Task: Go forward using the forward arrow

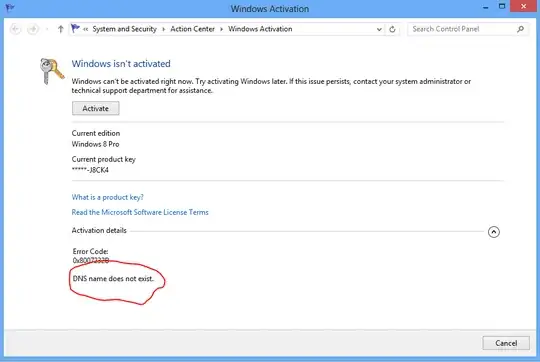Action: 33,29
